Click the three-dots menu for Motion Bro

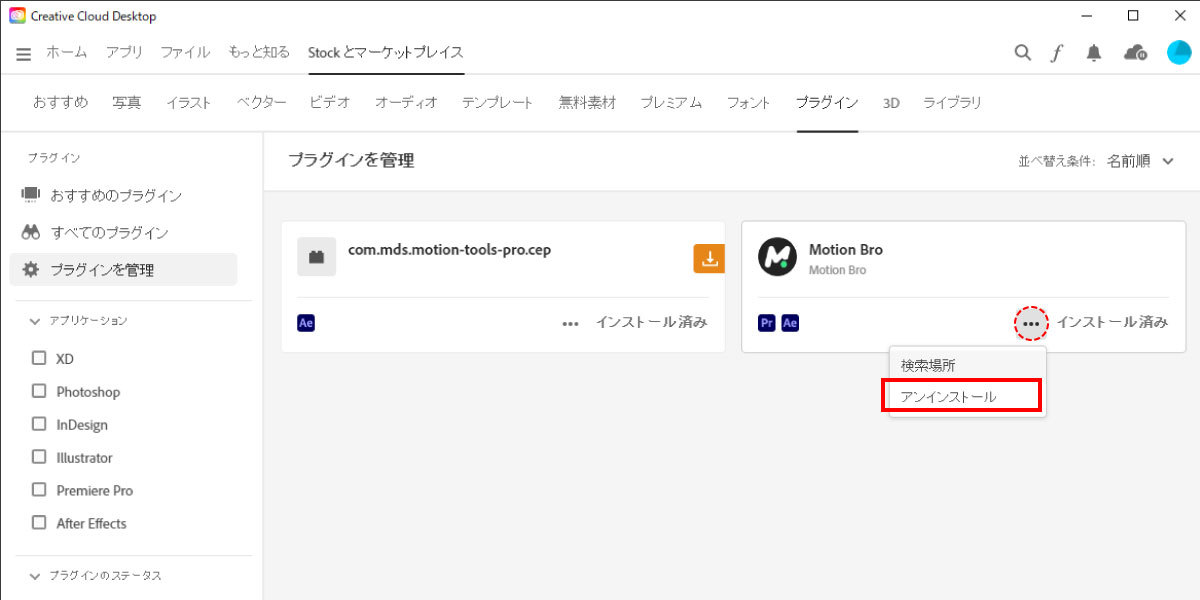1031,323
